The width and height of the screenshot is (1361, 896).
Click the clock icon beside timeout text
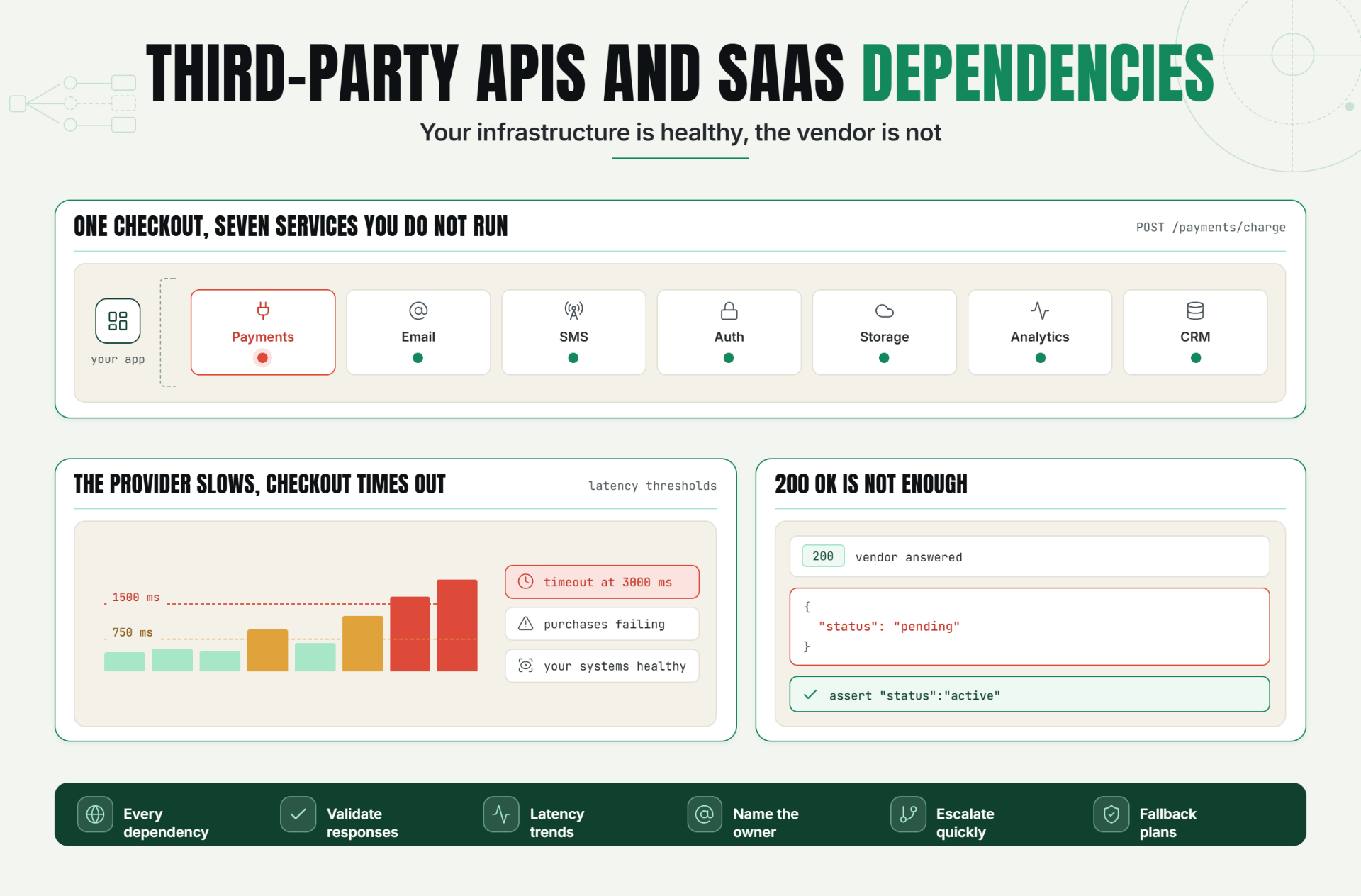pyautogui.click(x=525, y=581)
